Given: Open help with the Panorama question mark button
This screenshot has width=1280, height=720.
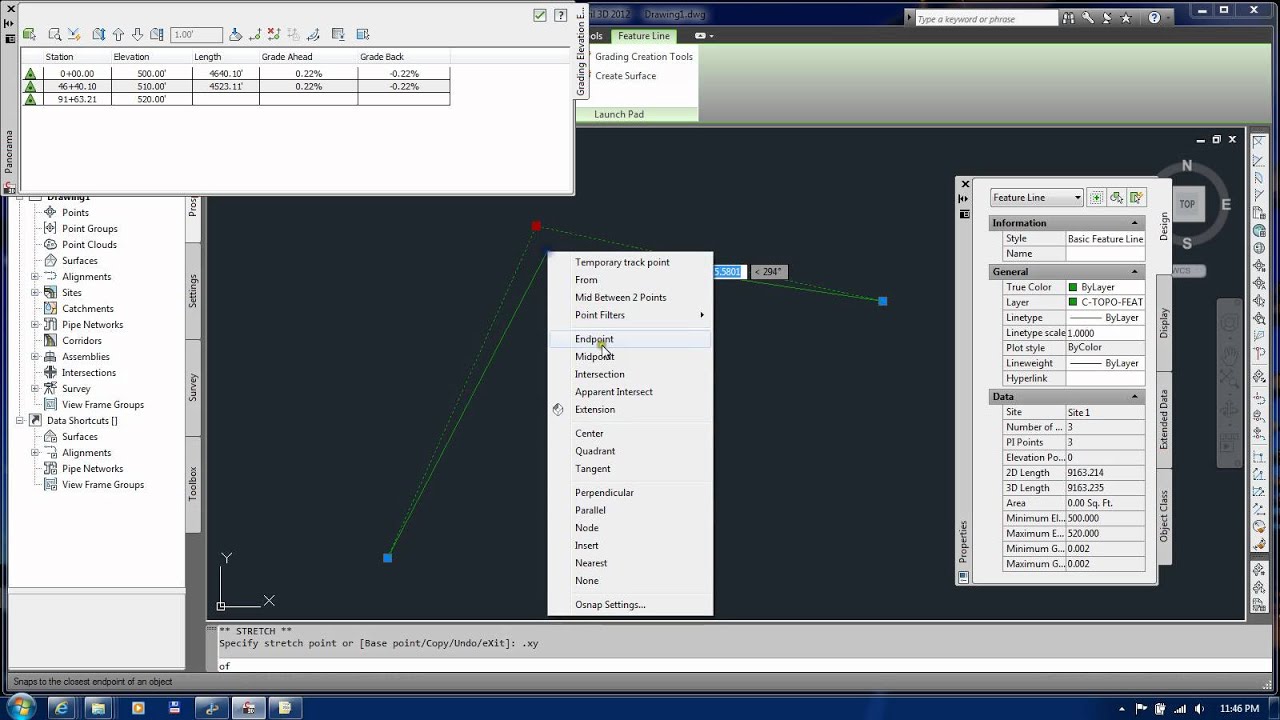Looking at the screenshot, I should (560, 15).
